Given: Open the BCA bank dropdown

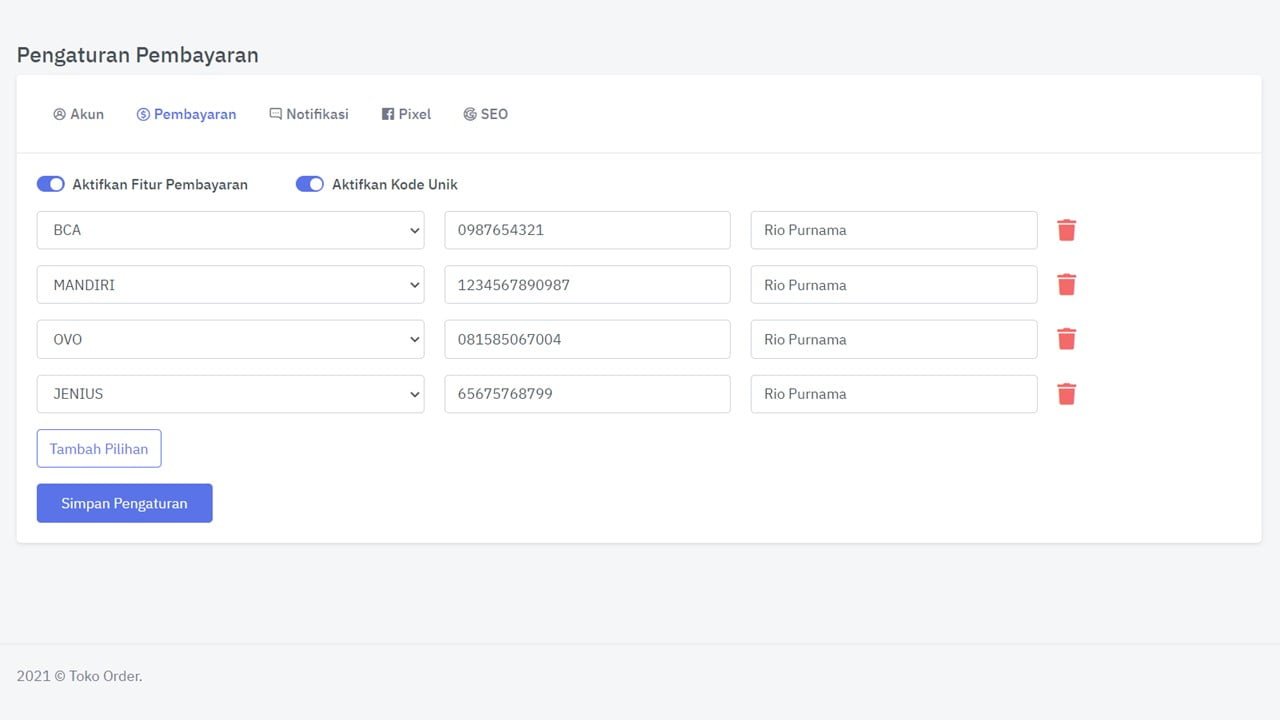Looking at the screenshot, I should (230, 230).
